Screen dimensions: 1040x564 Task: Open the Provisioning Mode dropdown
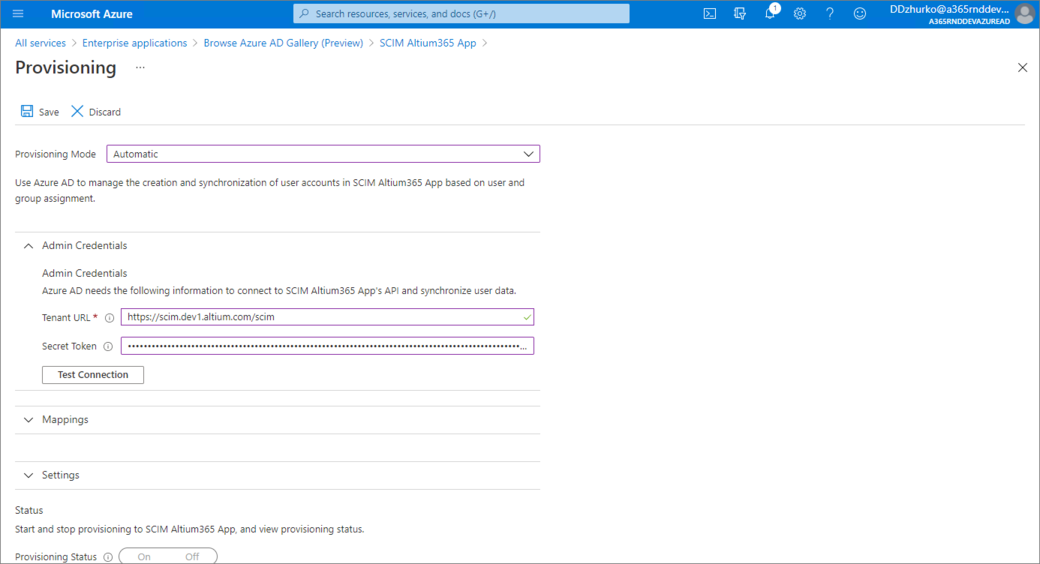point(323,154)
